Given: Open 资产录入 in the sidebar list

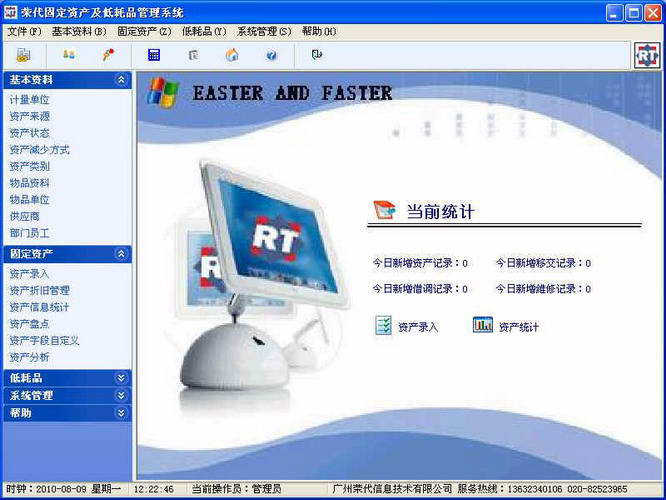Looking at the screenshot, I should pyautogui.click(x=30, y=274).
